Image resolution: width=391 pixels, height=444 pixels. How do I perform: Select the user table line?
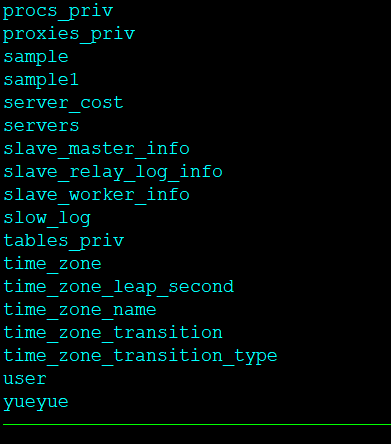[x=25, y=379]
